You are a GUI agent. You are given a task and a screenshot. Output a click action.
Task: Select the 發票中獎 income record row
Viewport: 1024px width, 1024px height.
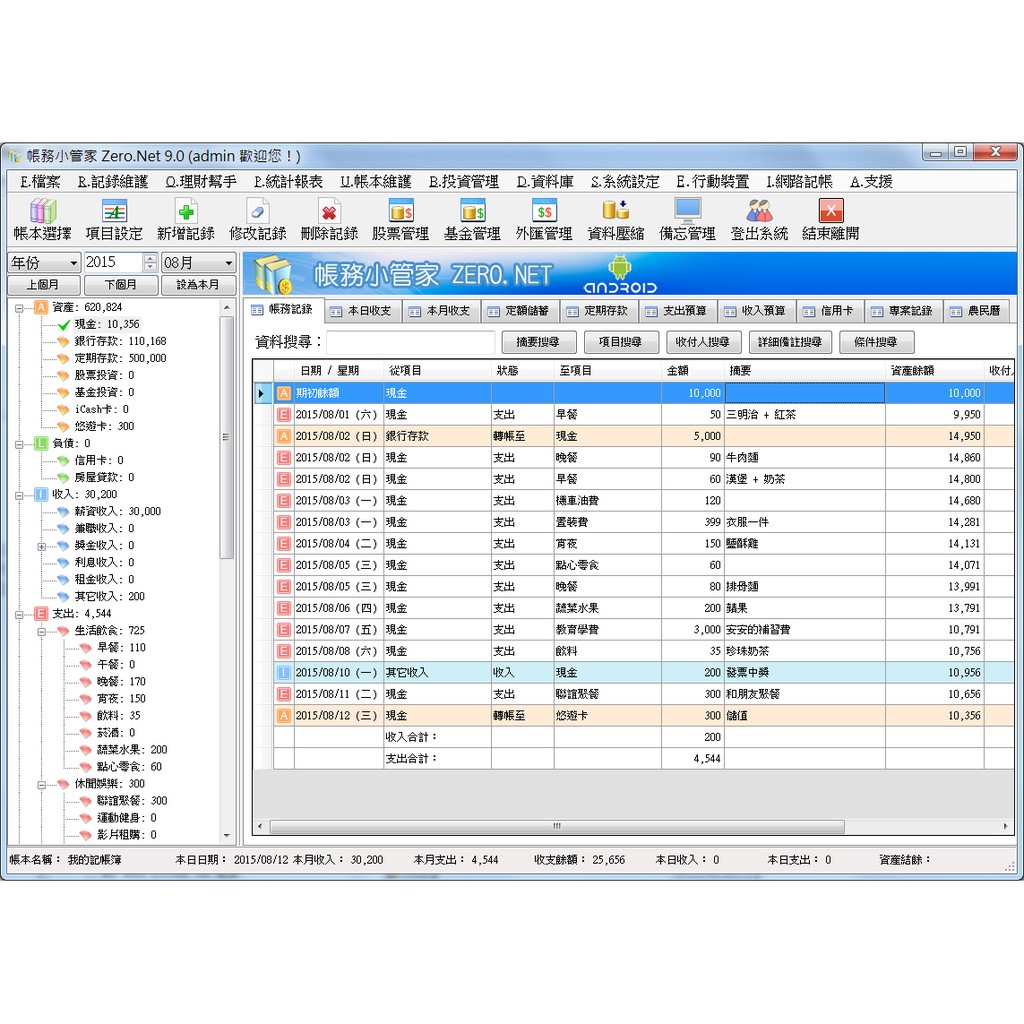[633, 673]
